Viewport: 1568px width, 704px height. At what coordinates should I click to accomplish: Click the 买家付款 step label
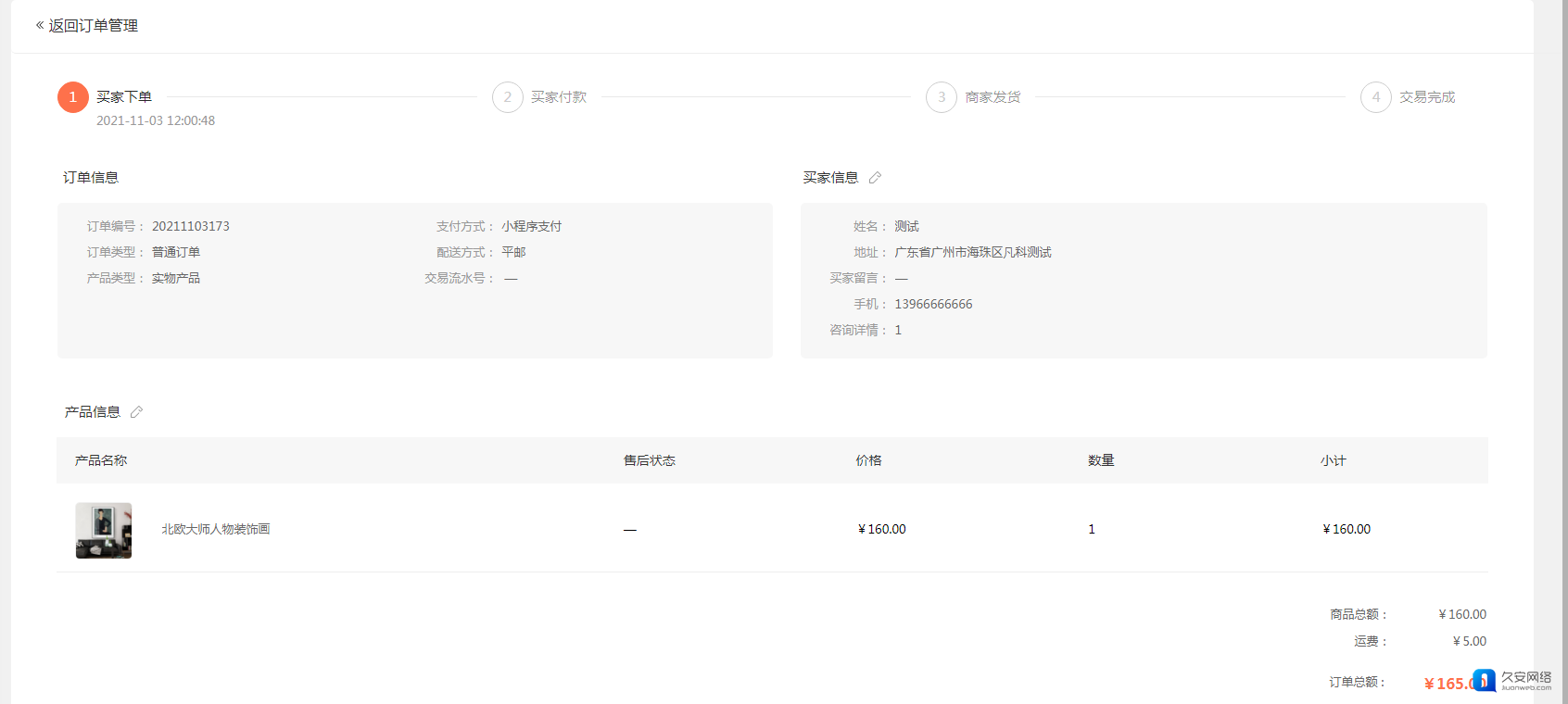coord(559,97)
